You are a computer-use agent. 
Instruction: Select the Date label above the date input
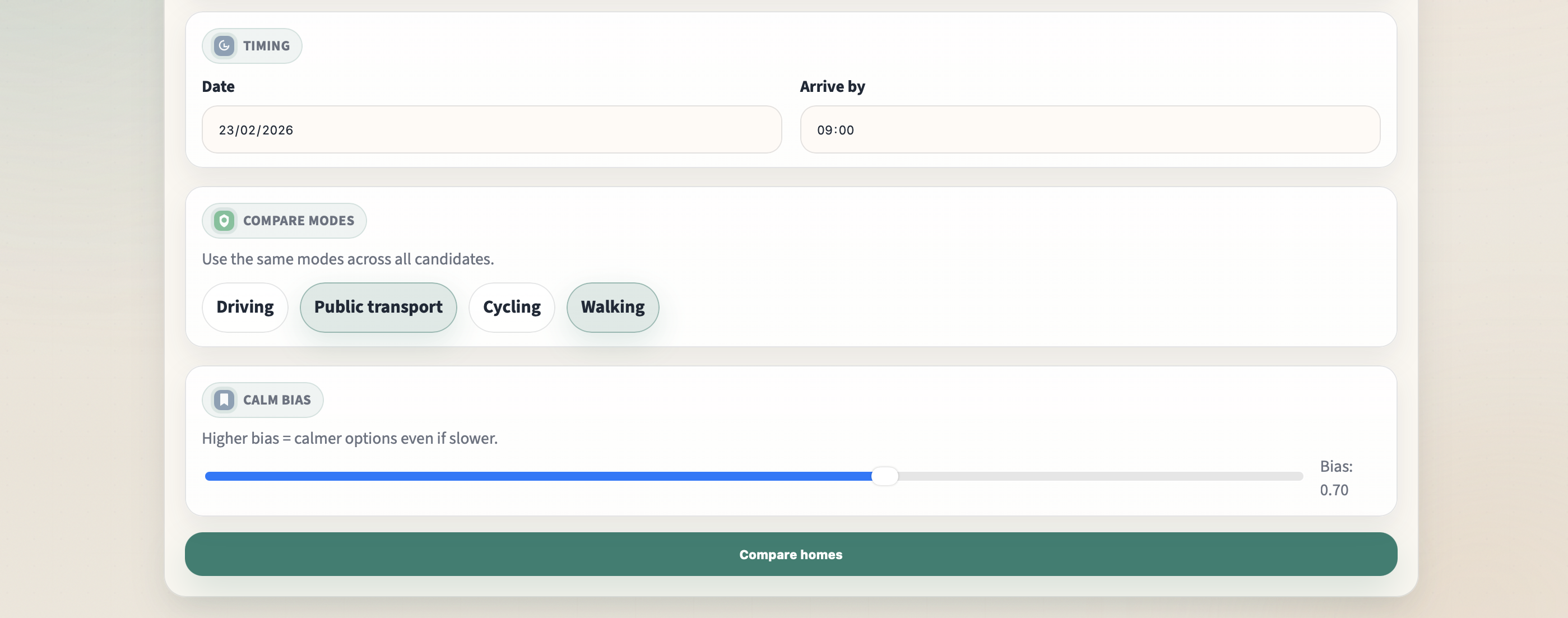tap(217, 86)
